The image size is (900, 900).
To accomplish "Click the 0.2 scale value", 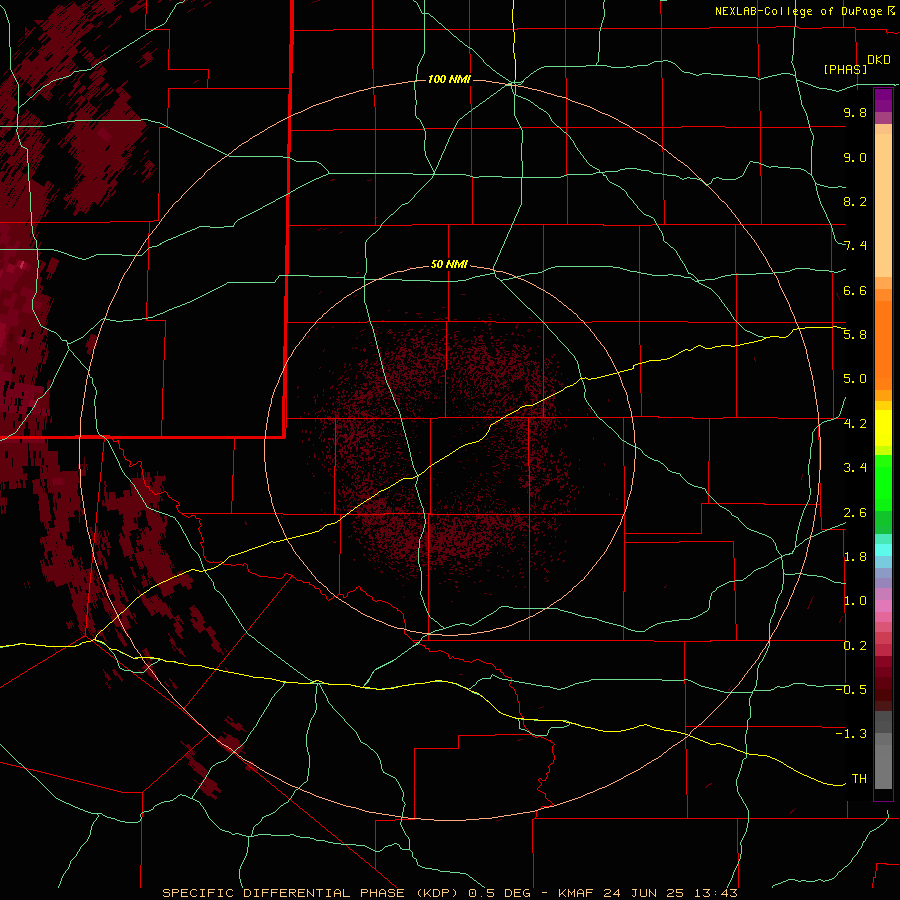I will pyautogui.click(x=855, y=646).
